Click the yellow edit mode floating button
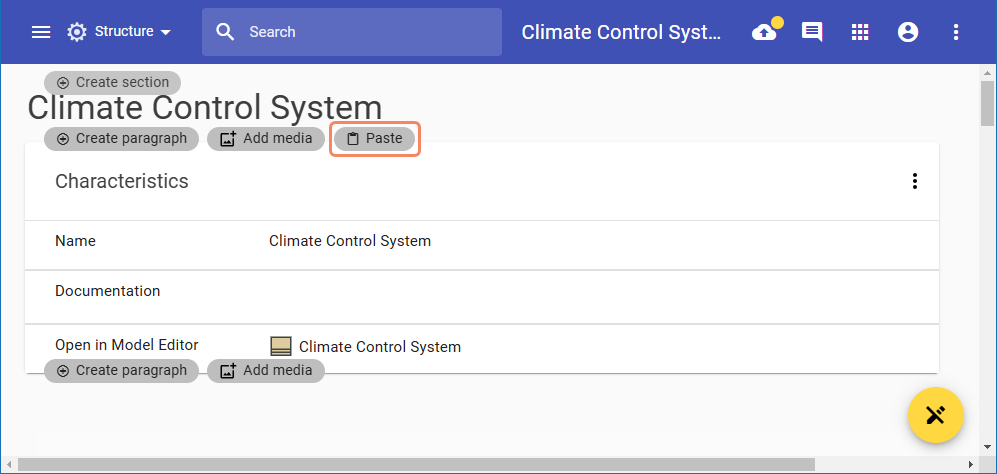 click(935, 414)
